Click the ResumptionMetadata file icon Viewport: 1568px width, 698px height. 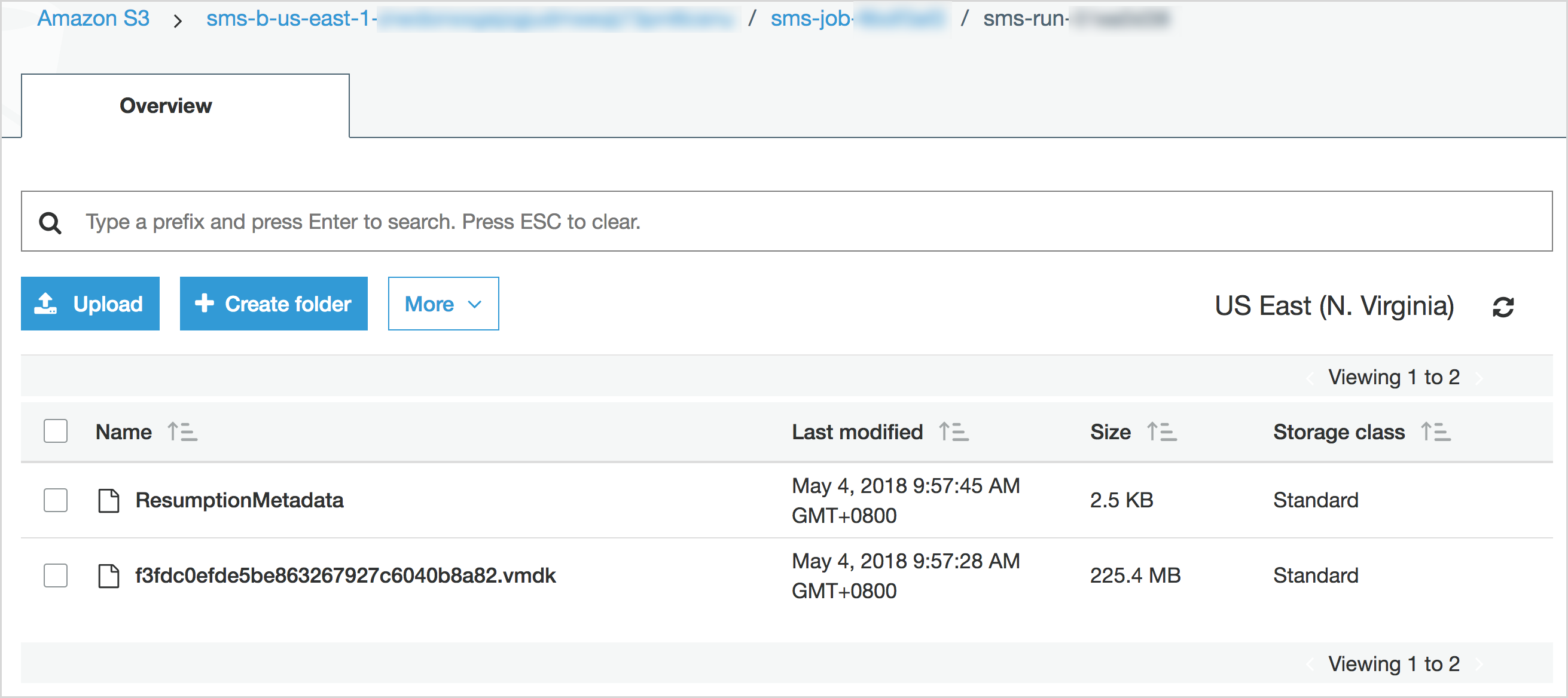point(109,500)
